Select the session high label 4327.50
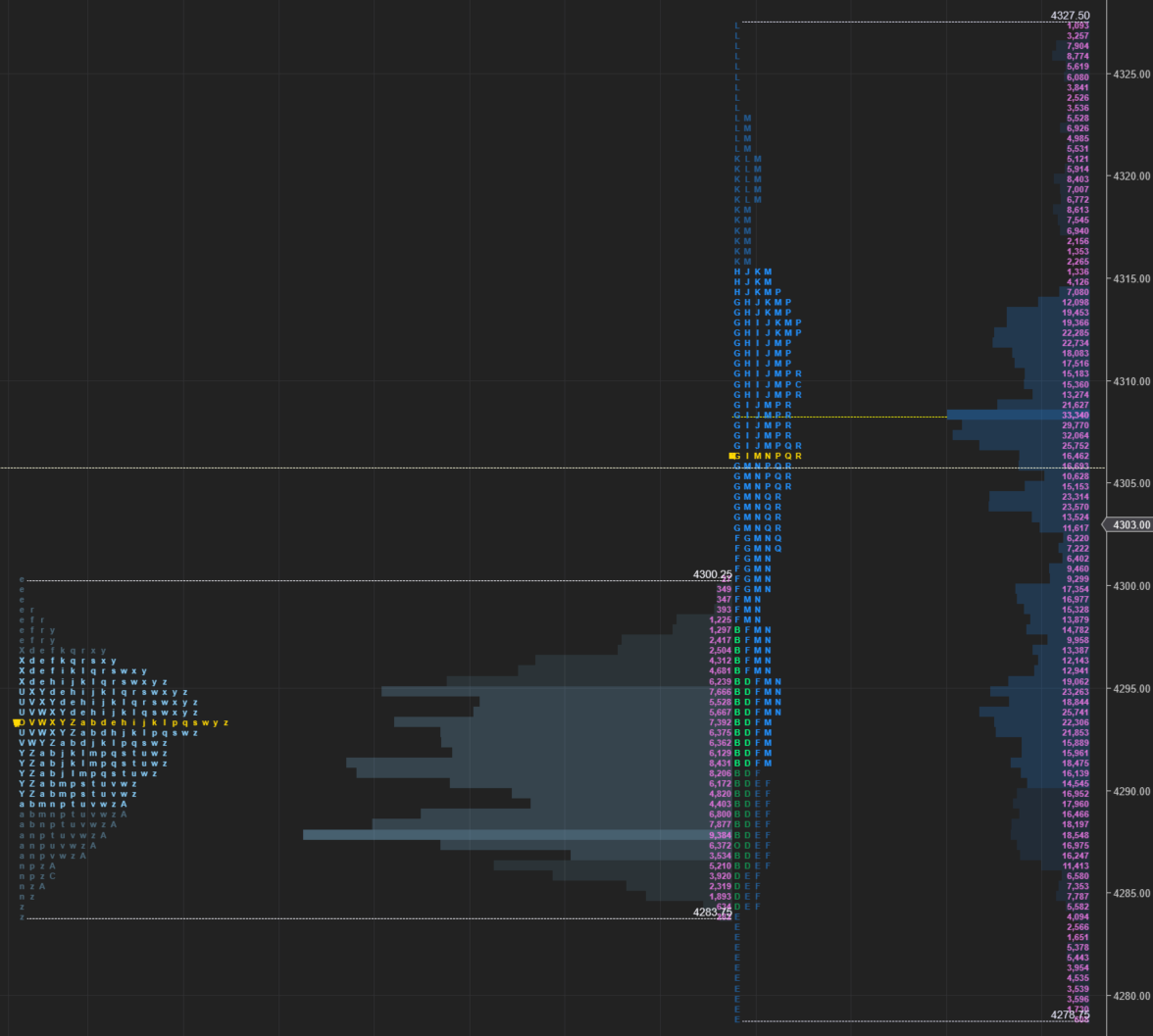Image resolution: width=1153 pixels, height=1036 pixels. pos(1070,16)
